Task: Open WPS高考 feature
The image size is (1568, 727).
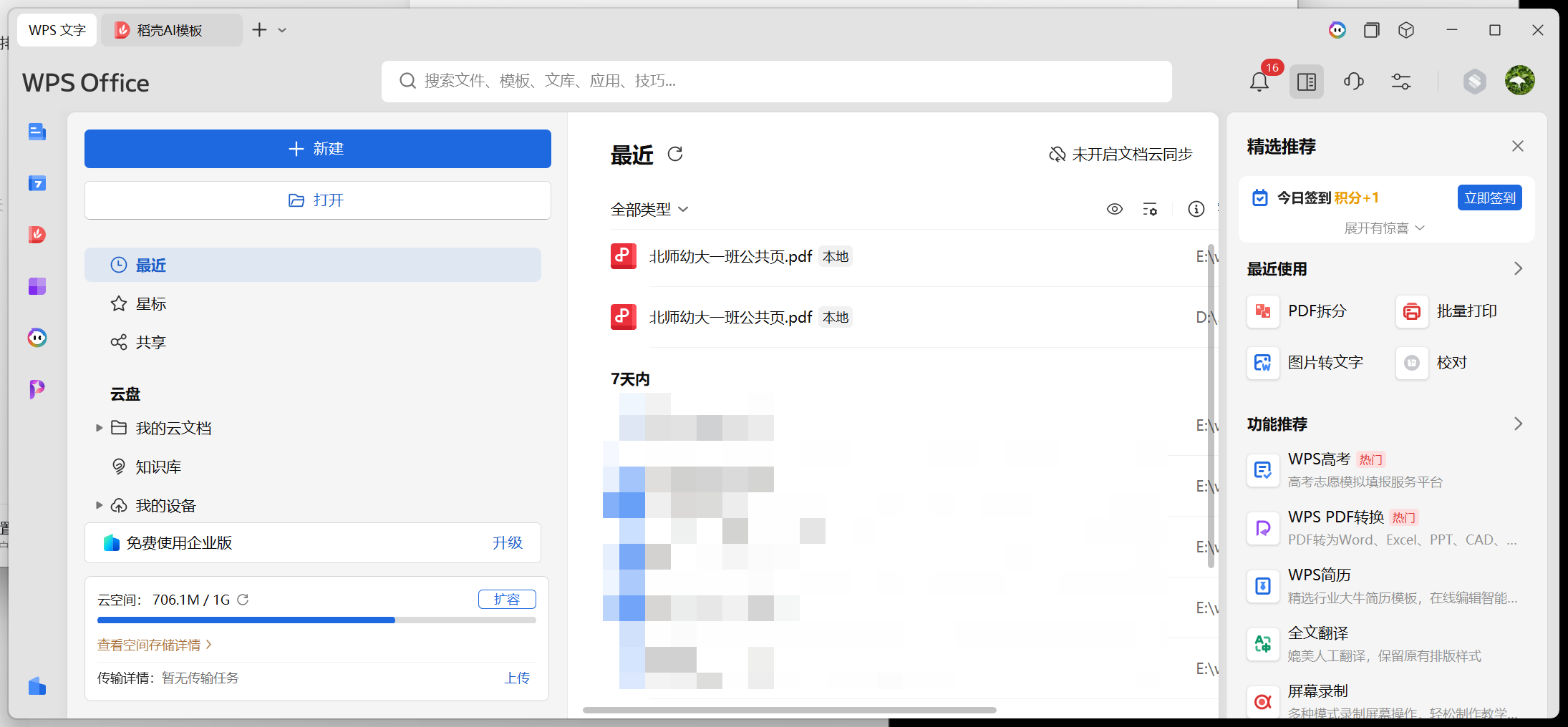Action: click(x=1385, y=470)
